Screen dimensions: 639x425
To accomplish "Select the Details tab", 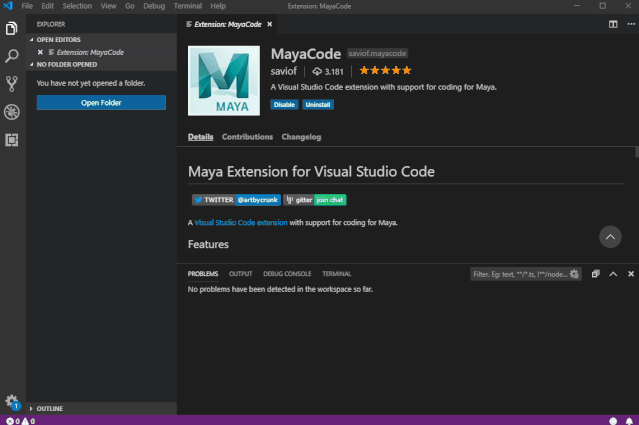I will pos(201,137).
